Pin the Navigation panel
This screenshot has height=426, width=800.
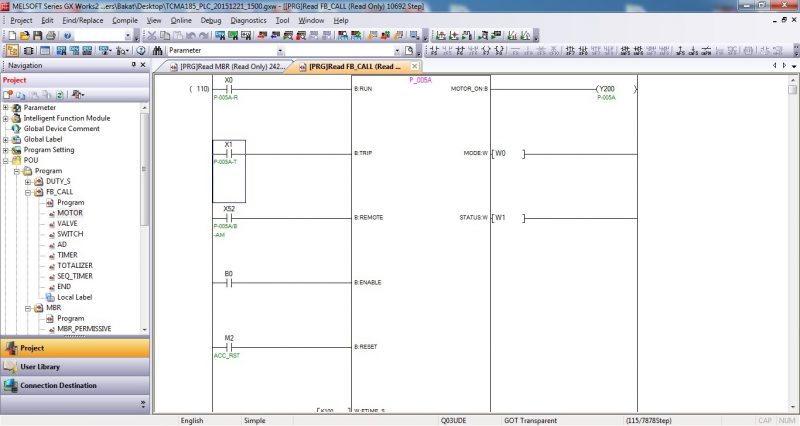[x=133, y=65]
